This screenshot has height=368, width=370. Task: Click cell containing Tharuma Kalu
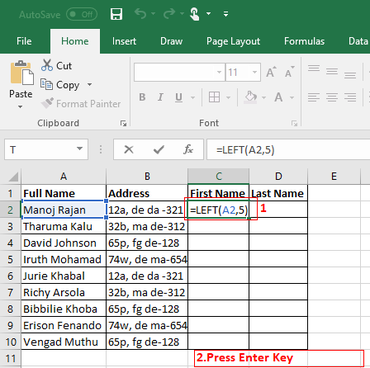[x=64, y=226]
